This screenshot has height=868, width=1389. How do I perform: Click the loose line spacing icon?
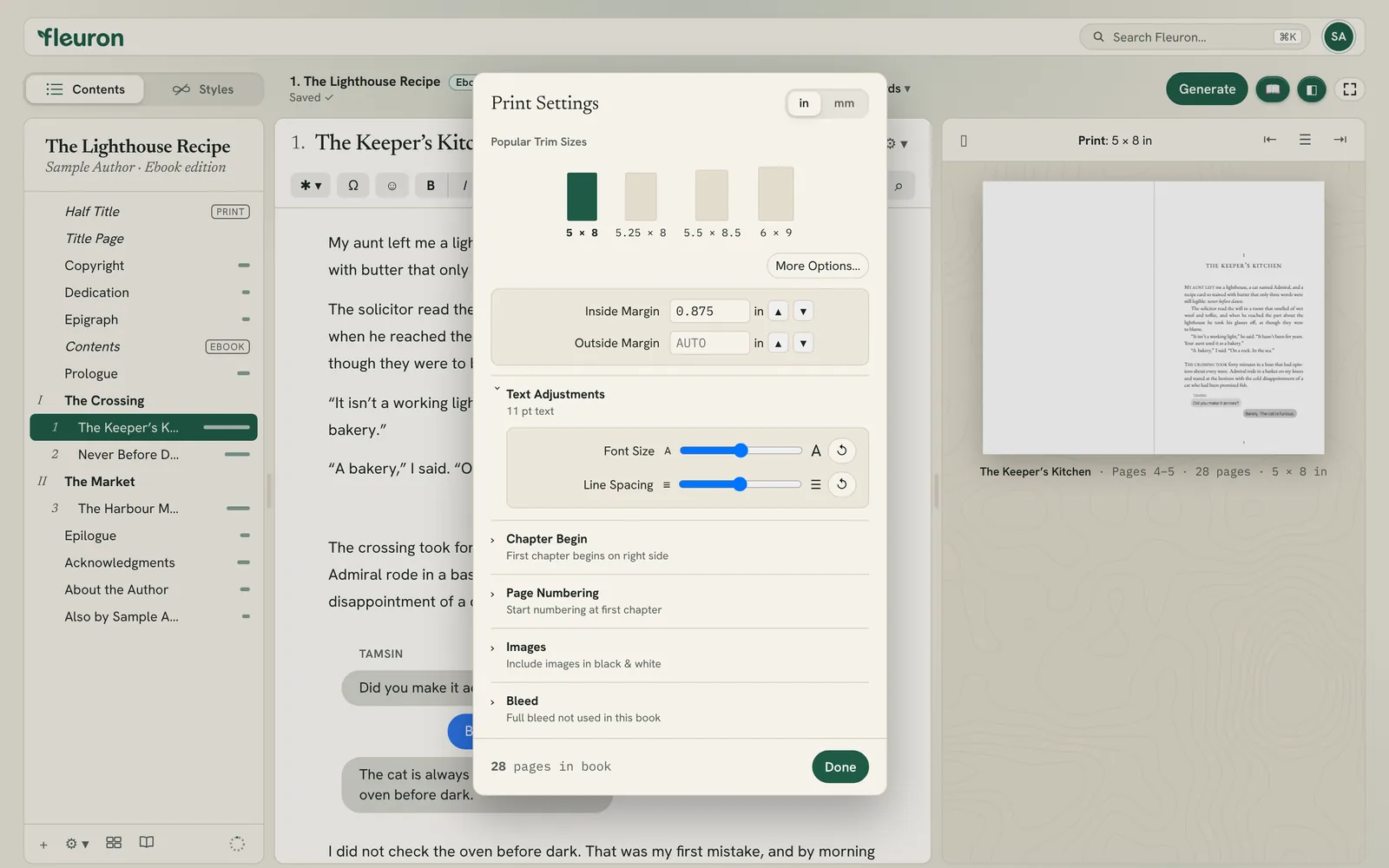point(816,484)
